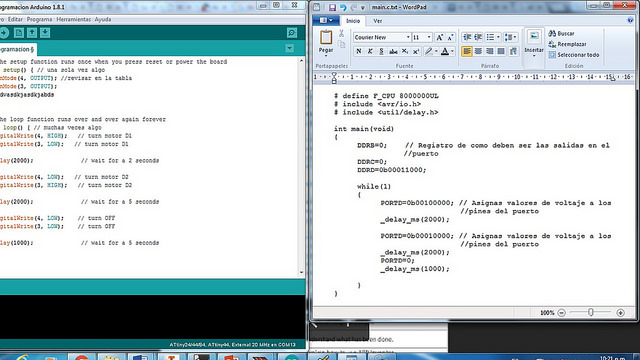Cut the selection with the scissors icon
This screenshot has height=360, width=640.
[341, 33]
